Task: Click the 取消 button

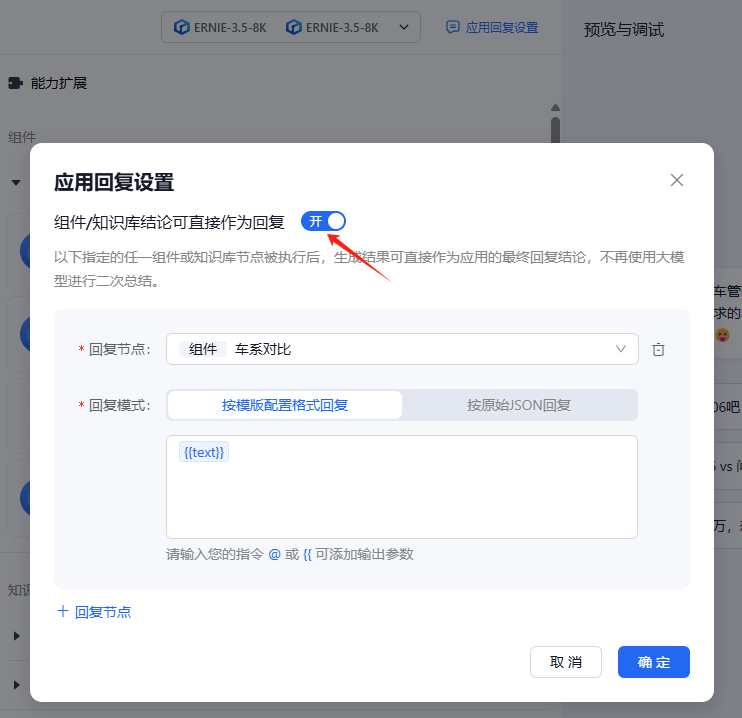Action: coord(566,662)
